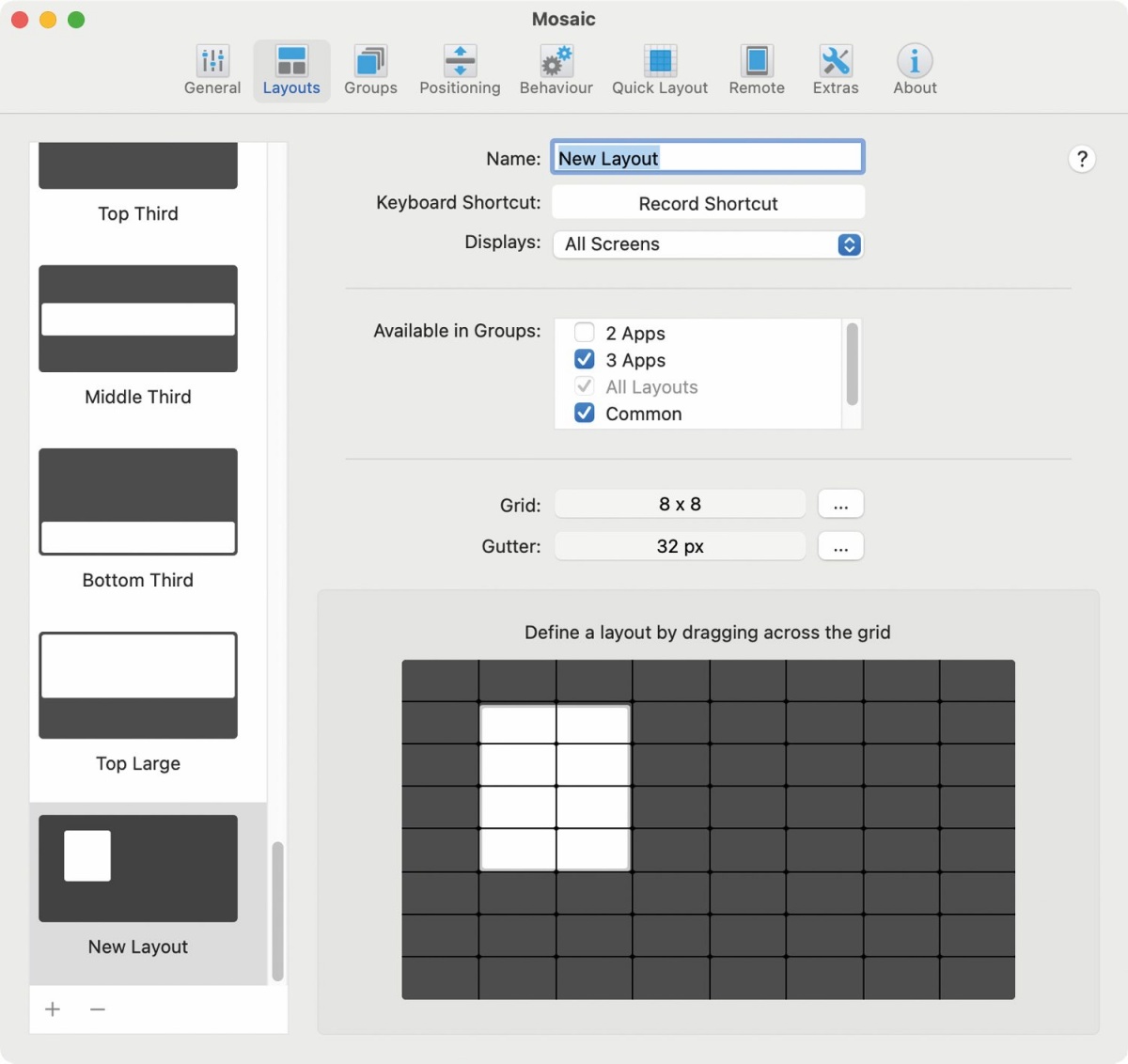
Task: Toggle the All Layouts group checkbox
Action: tap(585, 385)
